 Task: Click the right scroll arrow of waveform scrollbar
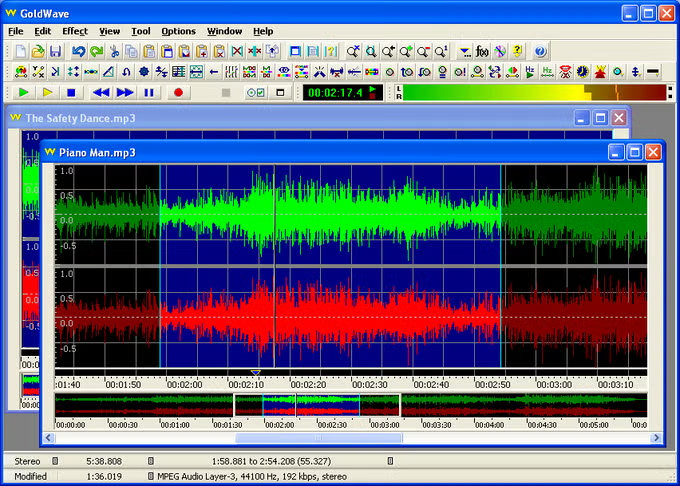[655, 437]
